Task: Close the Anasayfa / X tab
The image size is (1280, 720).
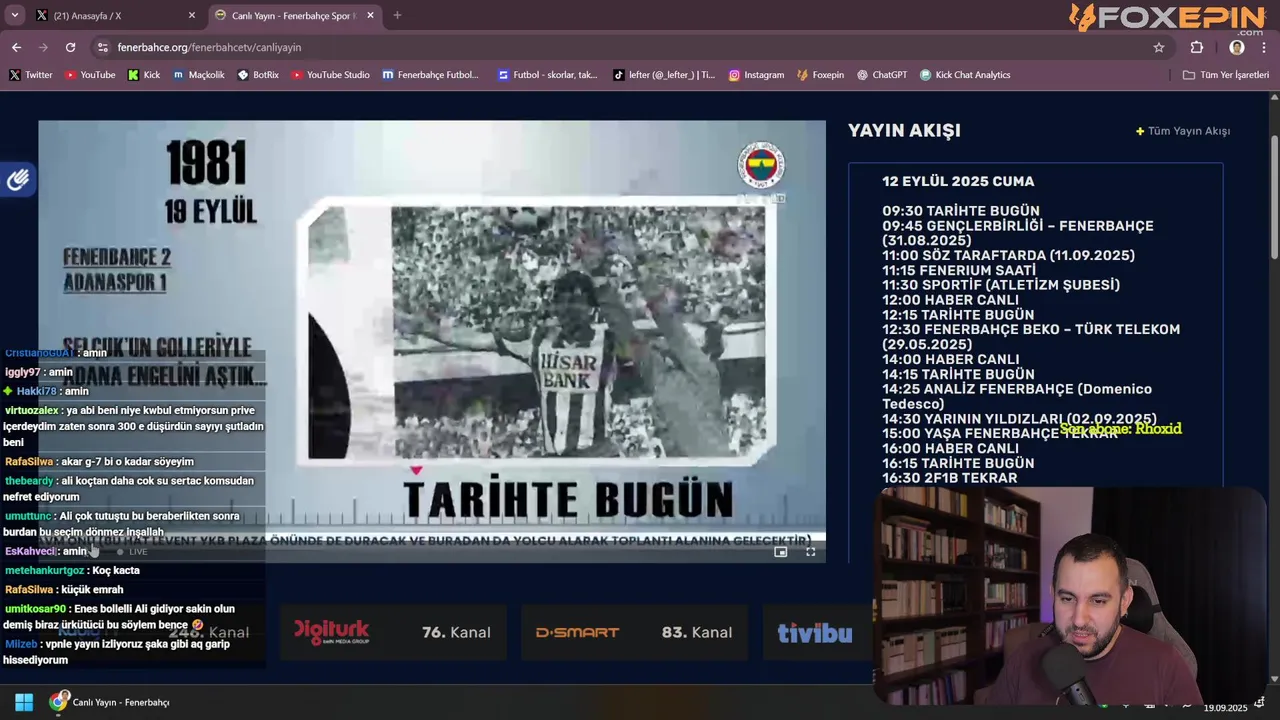Action: point(192,15)
